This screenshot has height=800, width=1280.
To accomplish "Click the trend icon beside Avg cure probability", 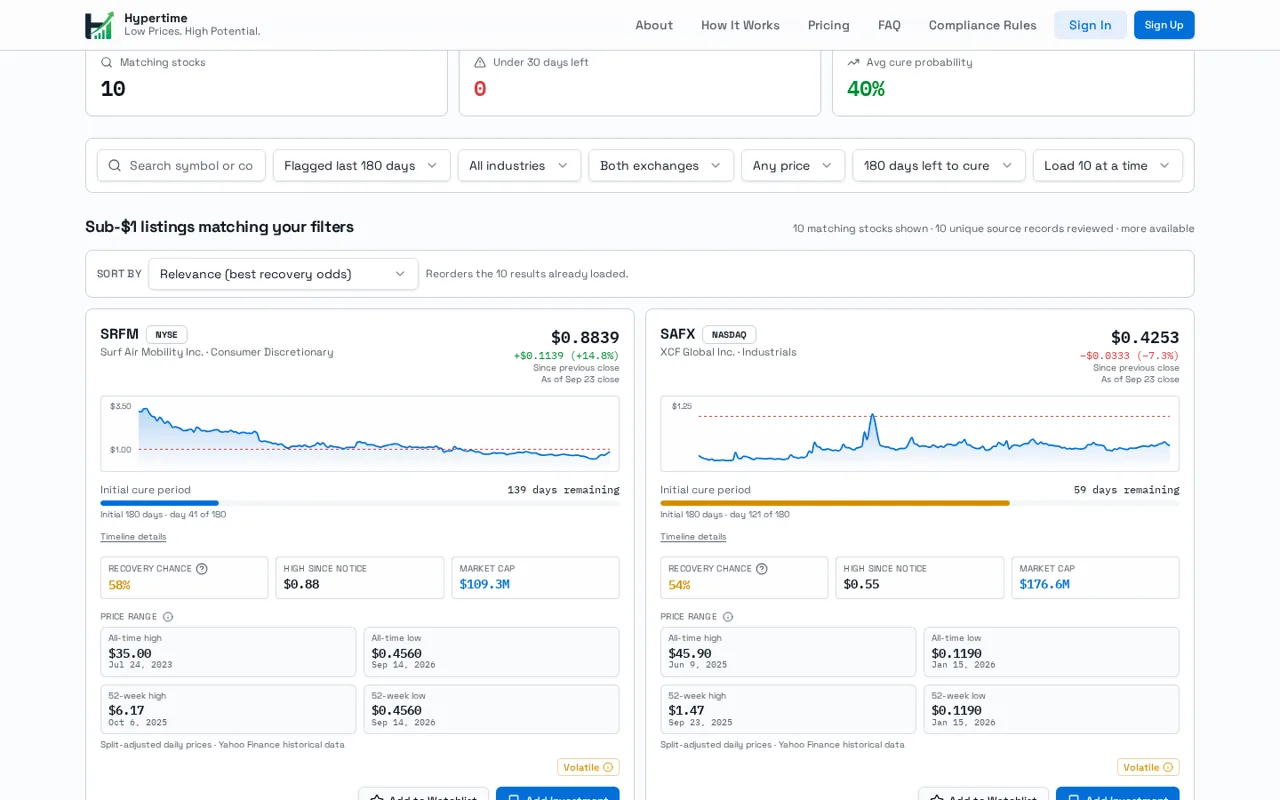I will pyautogui.click(x=853, y=62).
